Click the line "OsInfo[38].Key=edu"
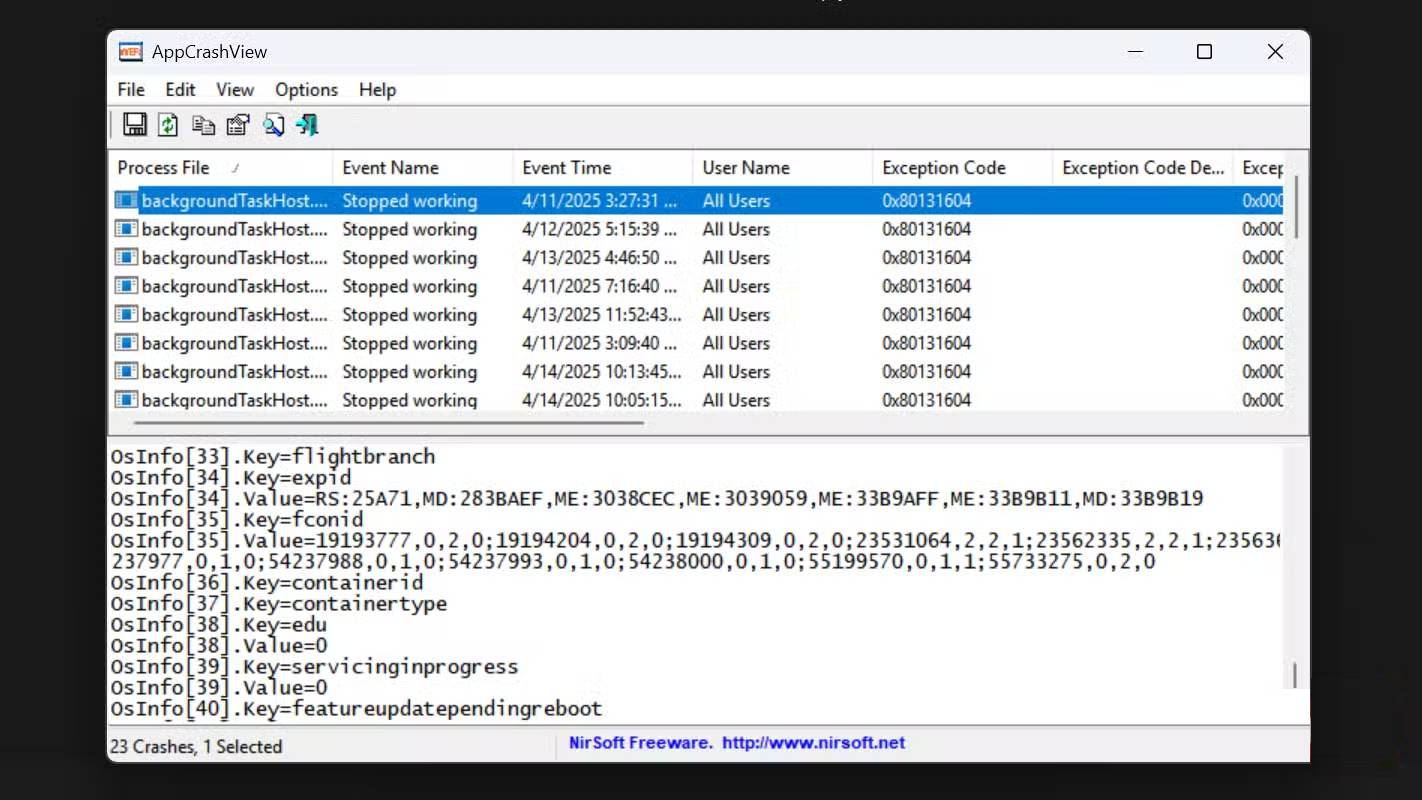 219,625
